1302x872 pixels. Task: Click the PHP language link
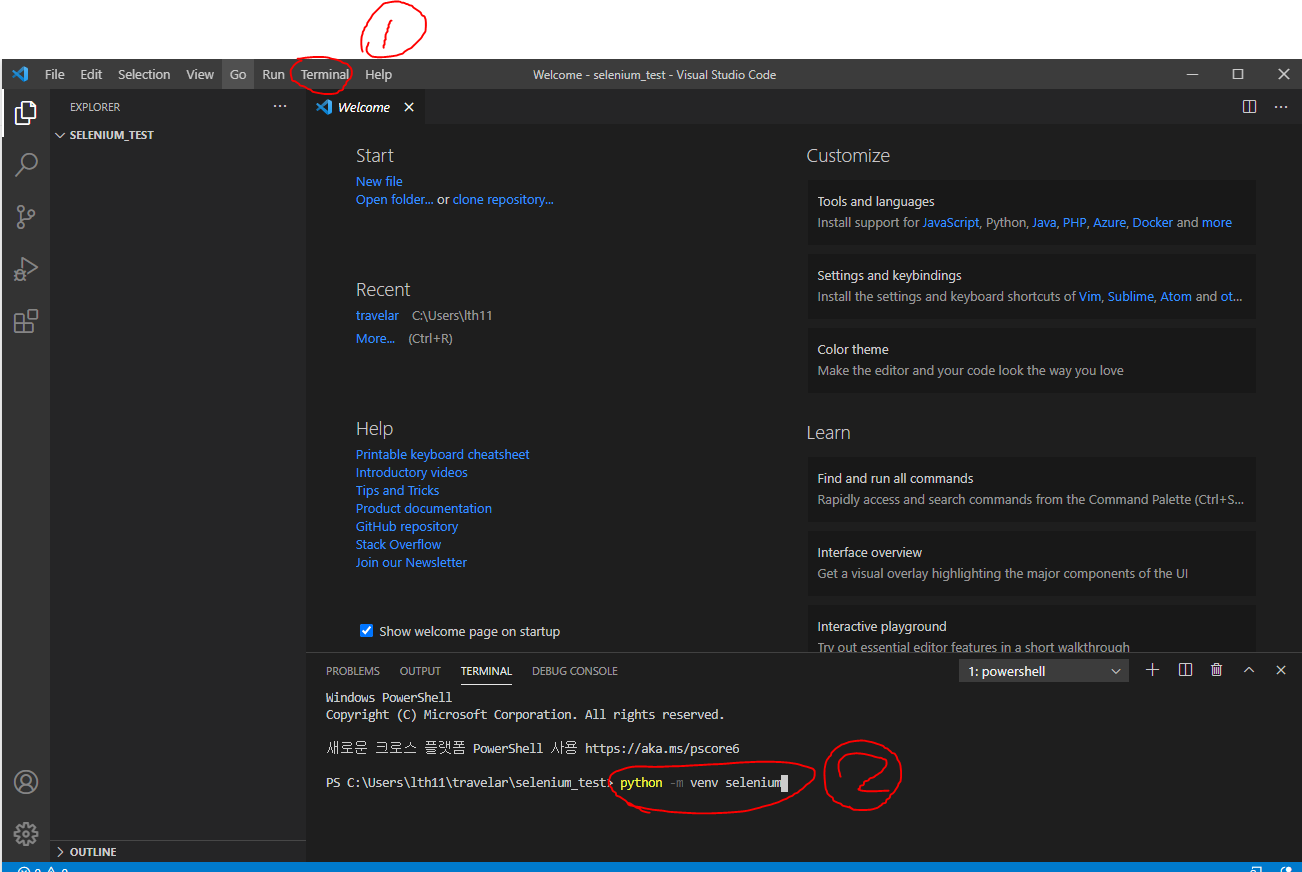click(1074, 222)
